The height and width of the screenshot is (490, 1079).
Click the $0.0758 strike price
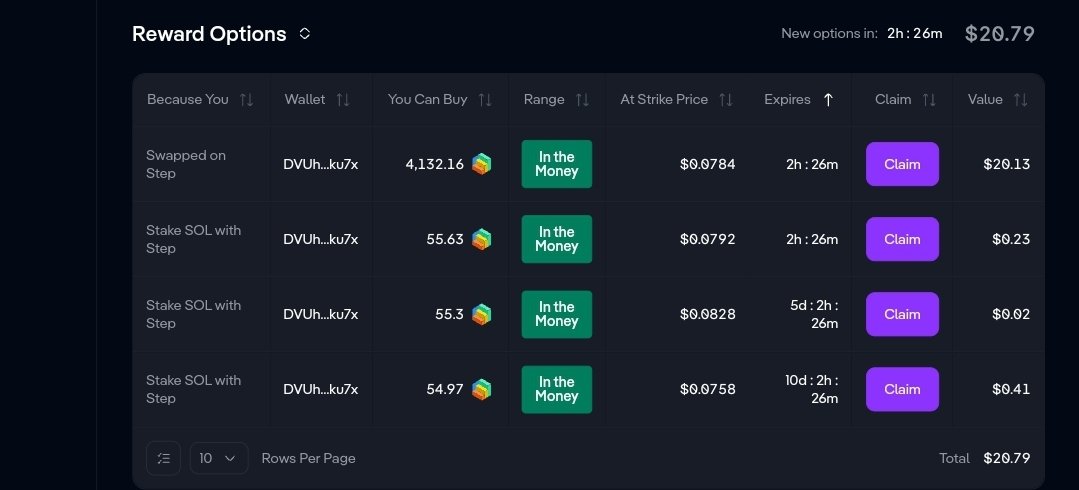[x=707, y=390]
